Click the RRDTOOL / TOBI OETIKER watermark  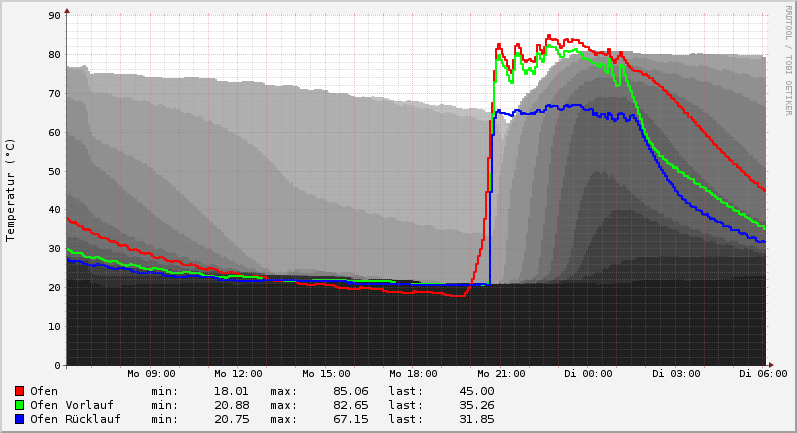788,59
